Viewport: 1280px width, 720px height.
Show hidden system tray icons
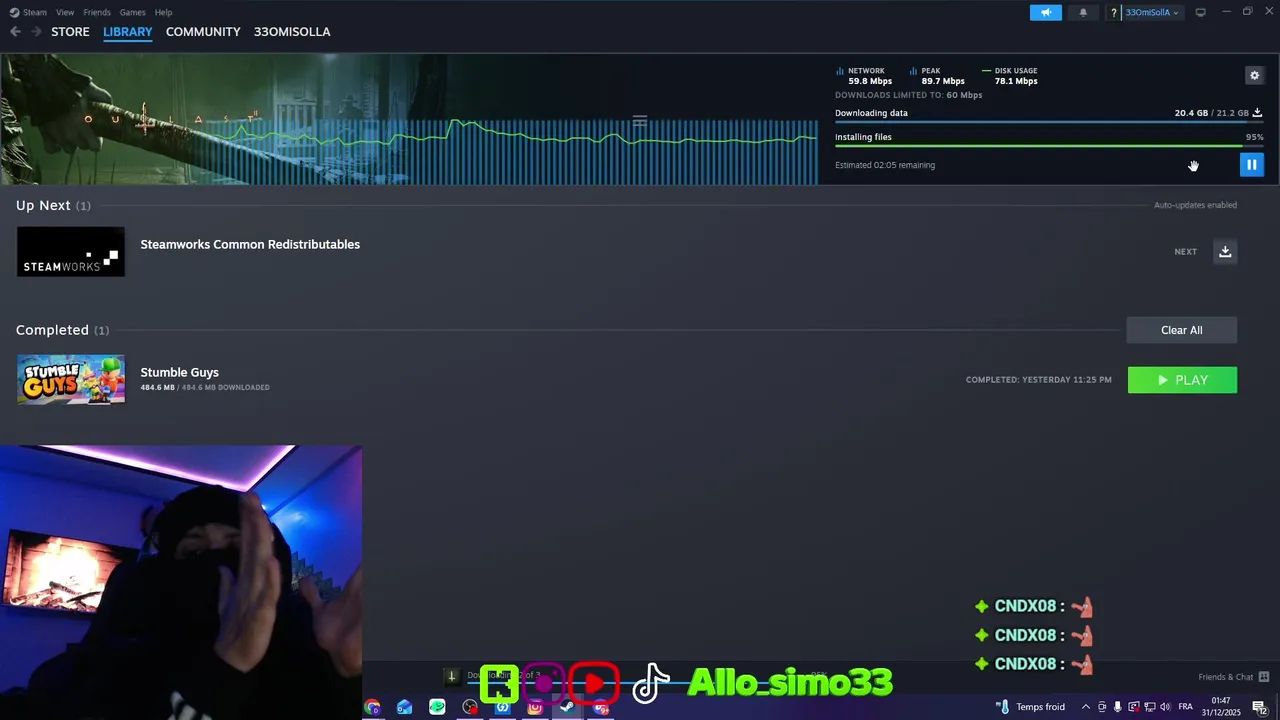[x=1086, y=707]
